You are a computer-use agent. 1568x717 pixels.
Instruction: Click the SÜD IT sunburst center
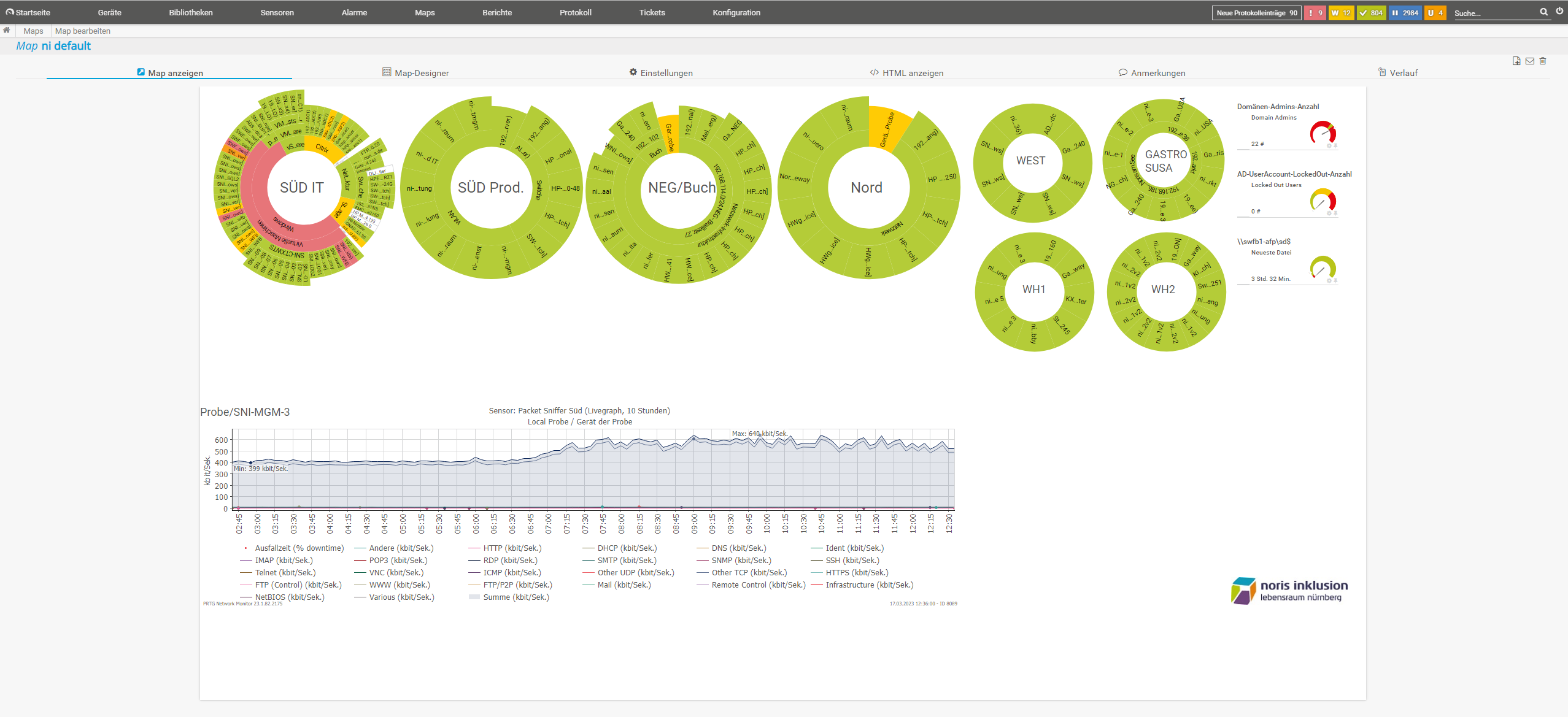[x=301, y=188]
